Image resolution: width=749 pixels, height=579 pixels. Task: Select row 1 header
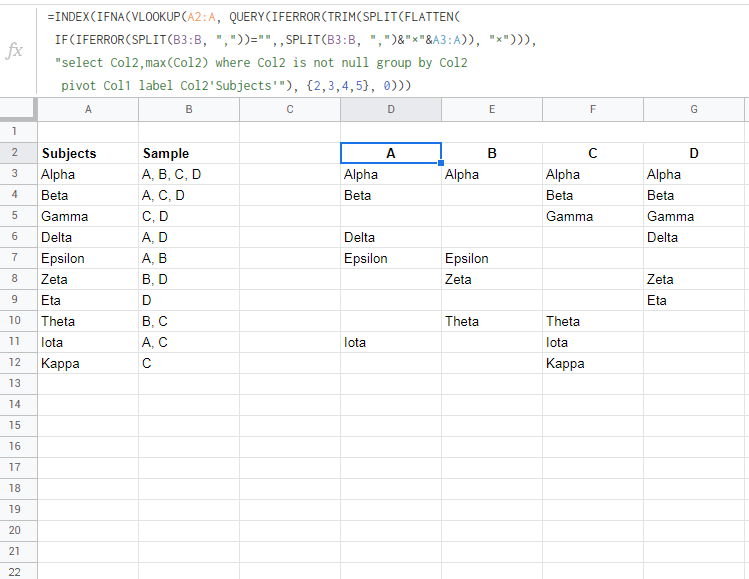point(14,131)
